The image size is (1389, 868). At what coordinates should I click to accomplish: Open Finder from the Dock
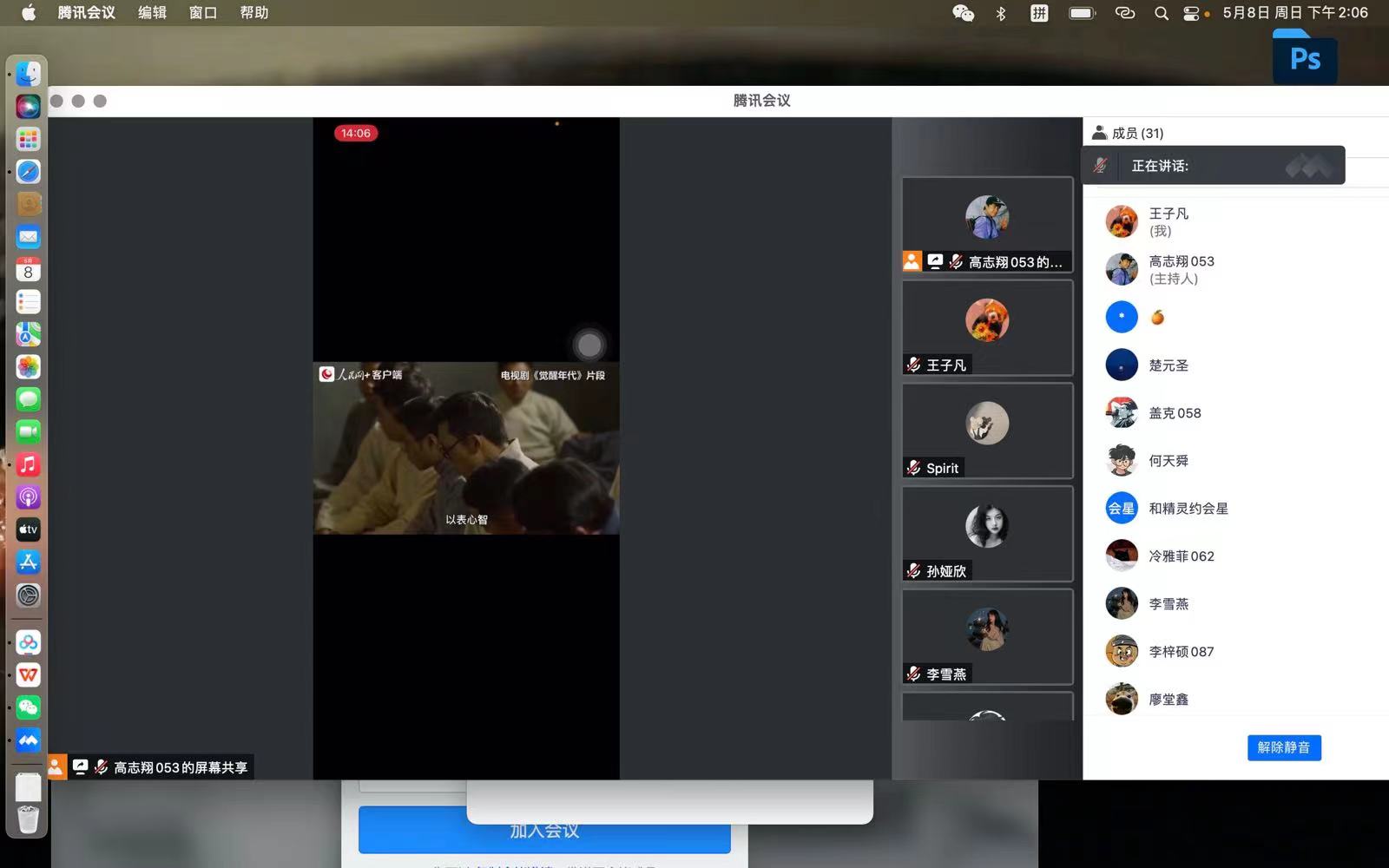(28, 74)
